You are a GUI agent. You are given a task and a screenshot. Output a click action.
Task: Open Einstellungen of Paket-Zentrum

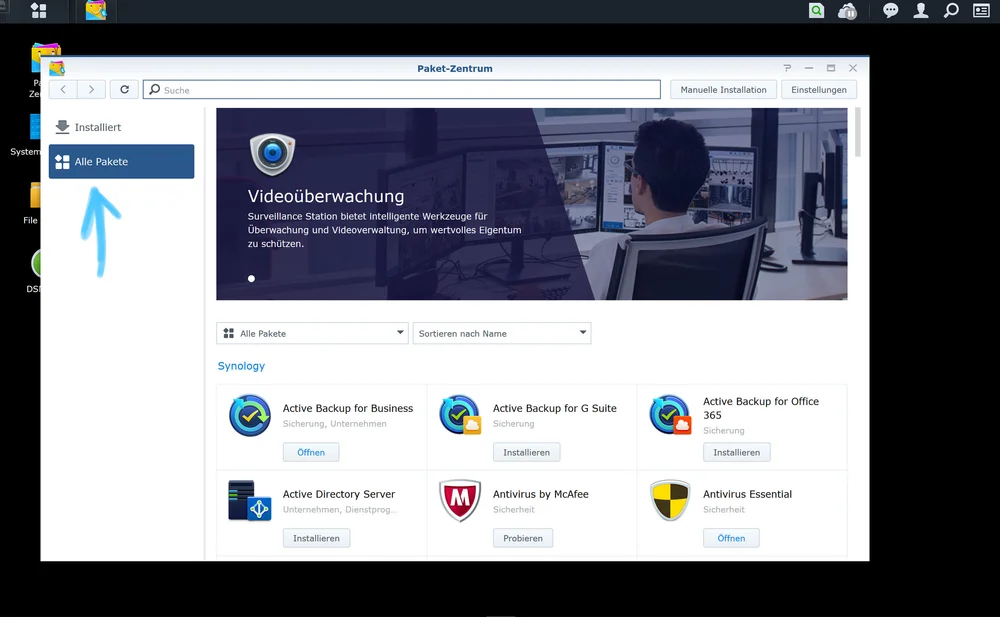(819, 89)
